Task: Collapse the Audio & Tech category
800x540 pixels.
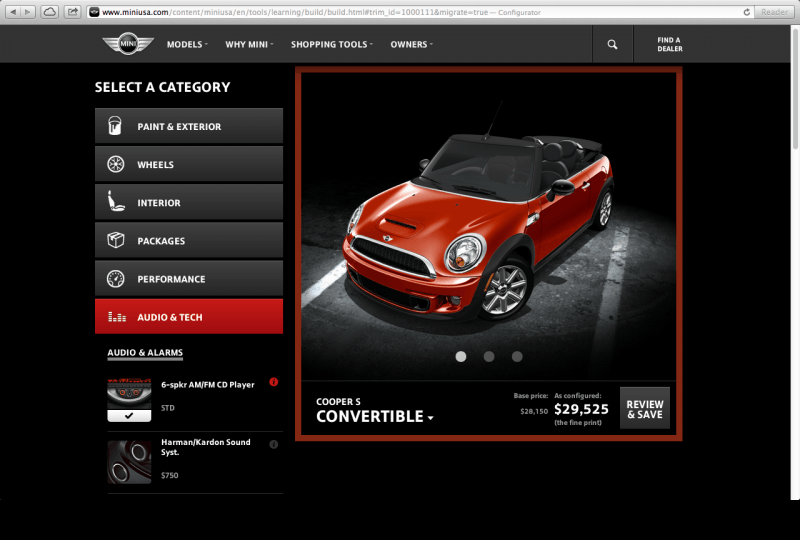Action: [189, 316]
